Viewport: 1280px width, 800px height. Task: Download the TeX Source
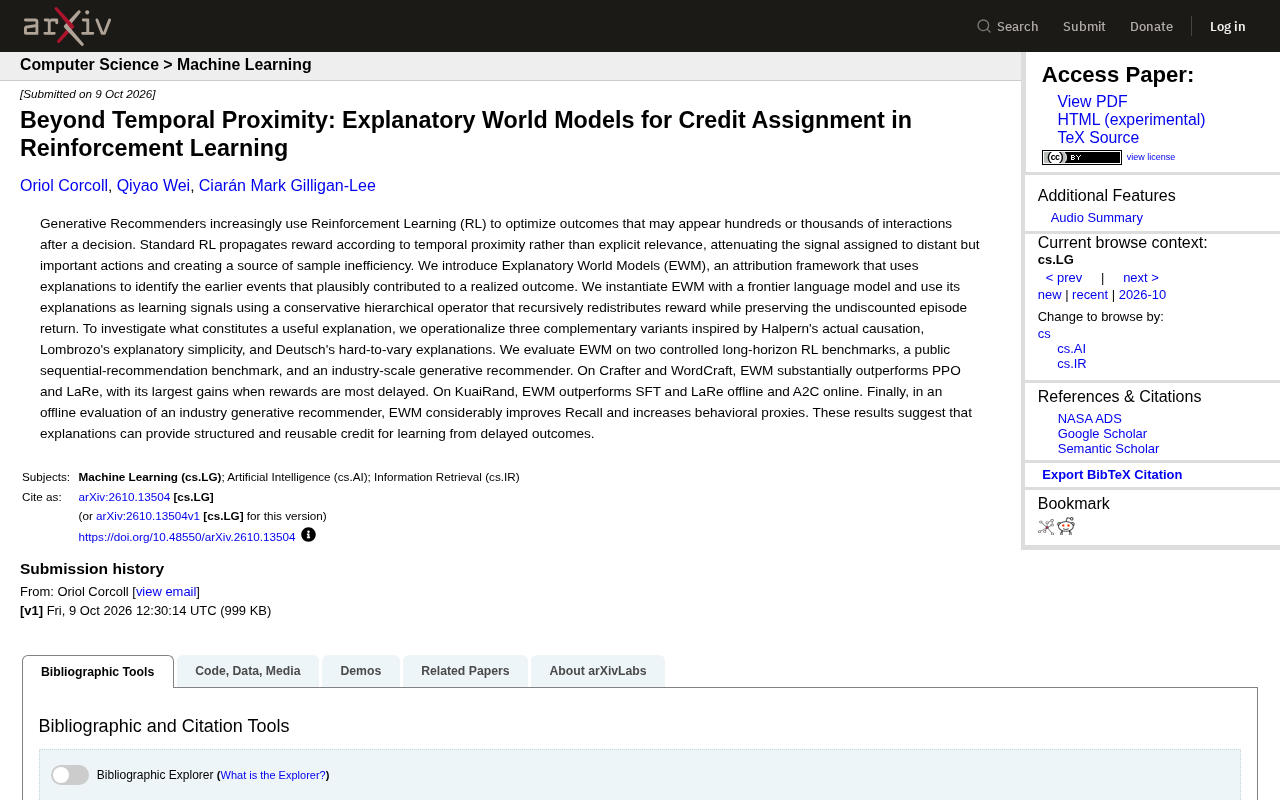pyautogui.click(x=1098, y=138)
